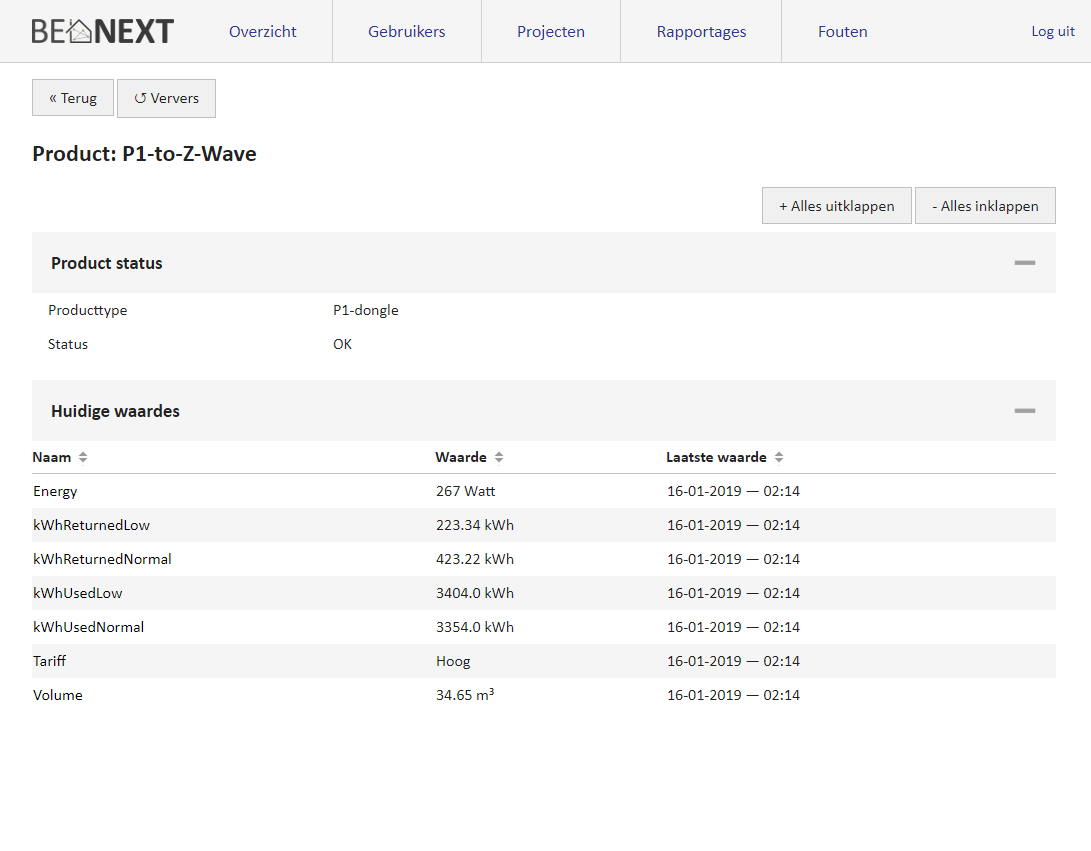Click the Energy row timestamp
The width and height of the screenshot is (1091, 851).
click(733, 491)
